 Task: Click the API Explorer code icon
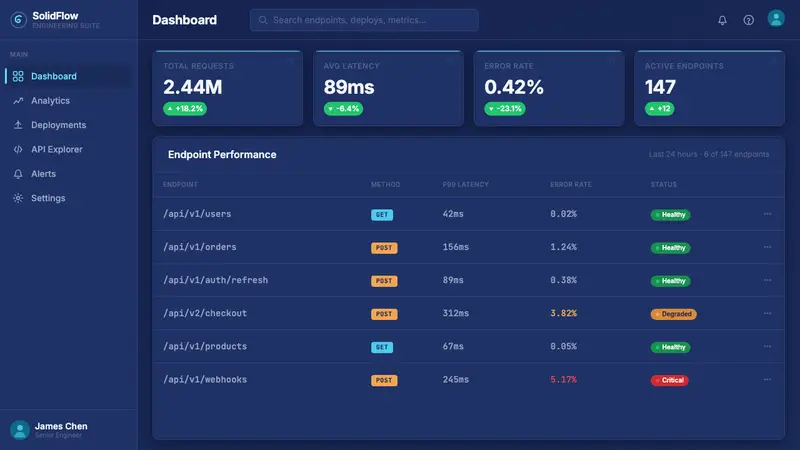(18, 149)
